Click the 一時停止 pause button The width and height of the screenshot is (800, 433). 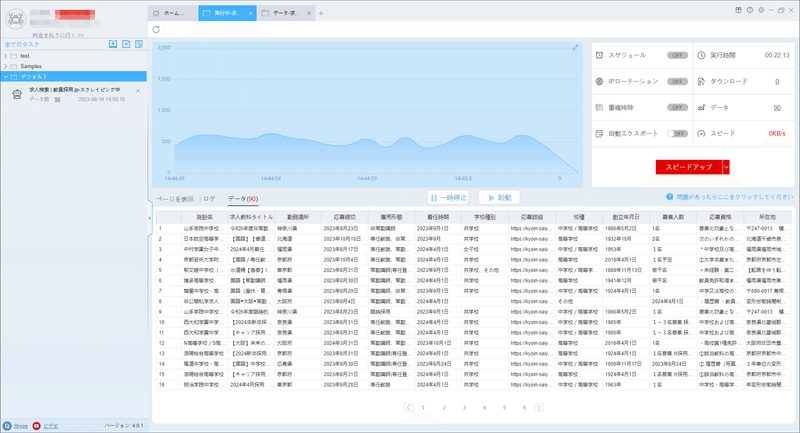tap(448, 198)
